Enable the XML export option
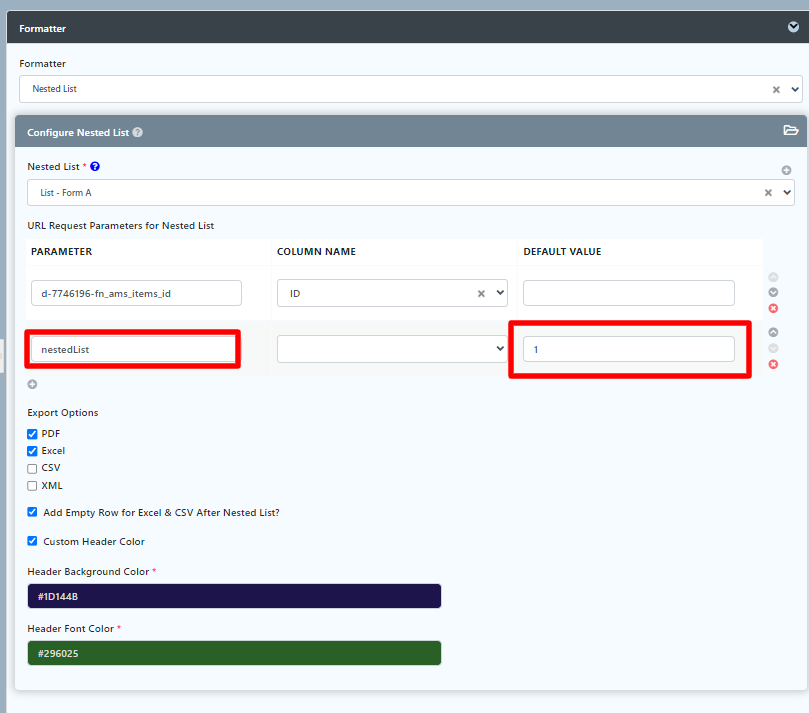 point(32,485)
